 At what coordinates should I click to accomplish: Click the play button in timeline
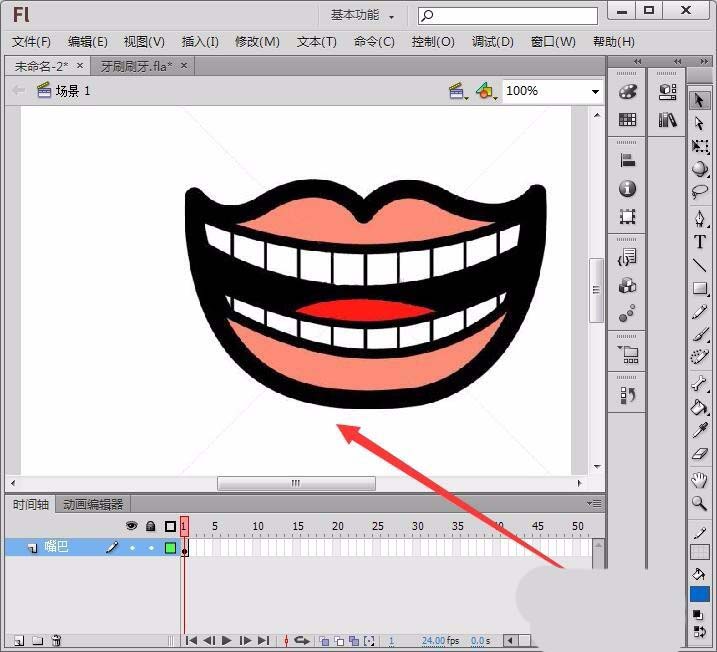227,641
